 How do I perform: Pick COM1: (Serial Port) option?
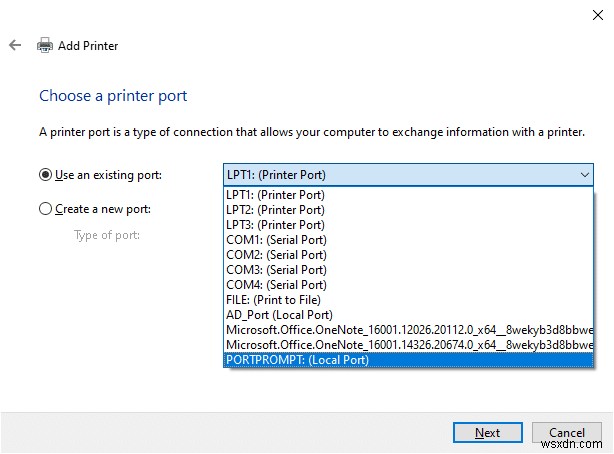pos(408,240)
